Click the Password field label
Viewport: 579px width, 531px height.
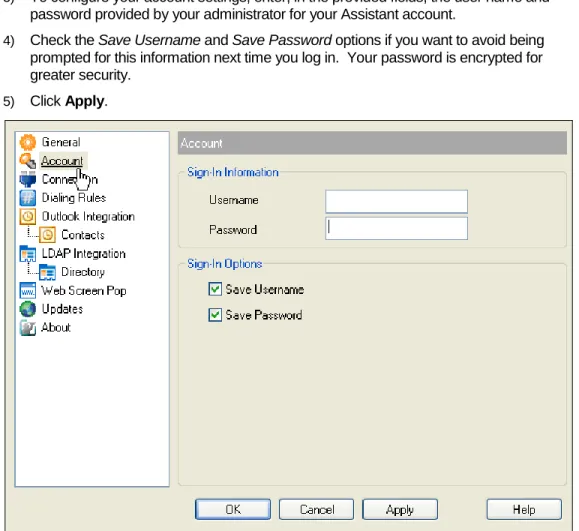(x=233, y=230)
